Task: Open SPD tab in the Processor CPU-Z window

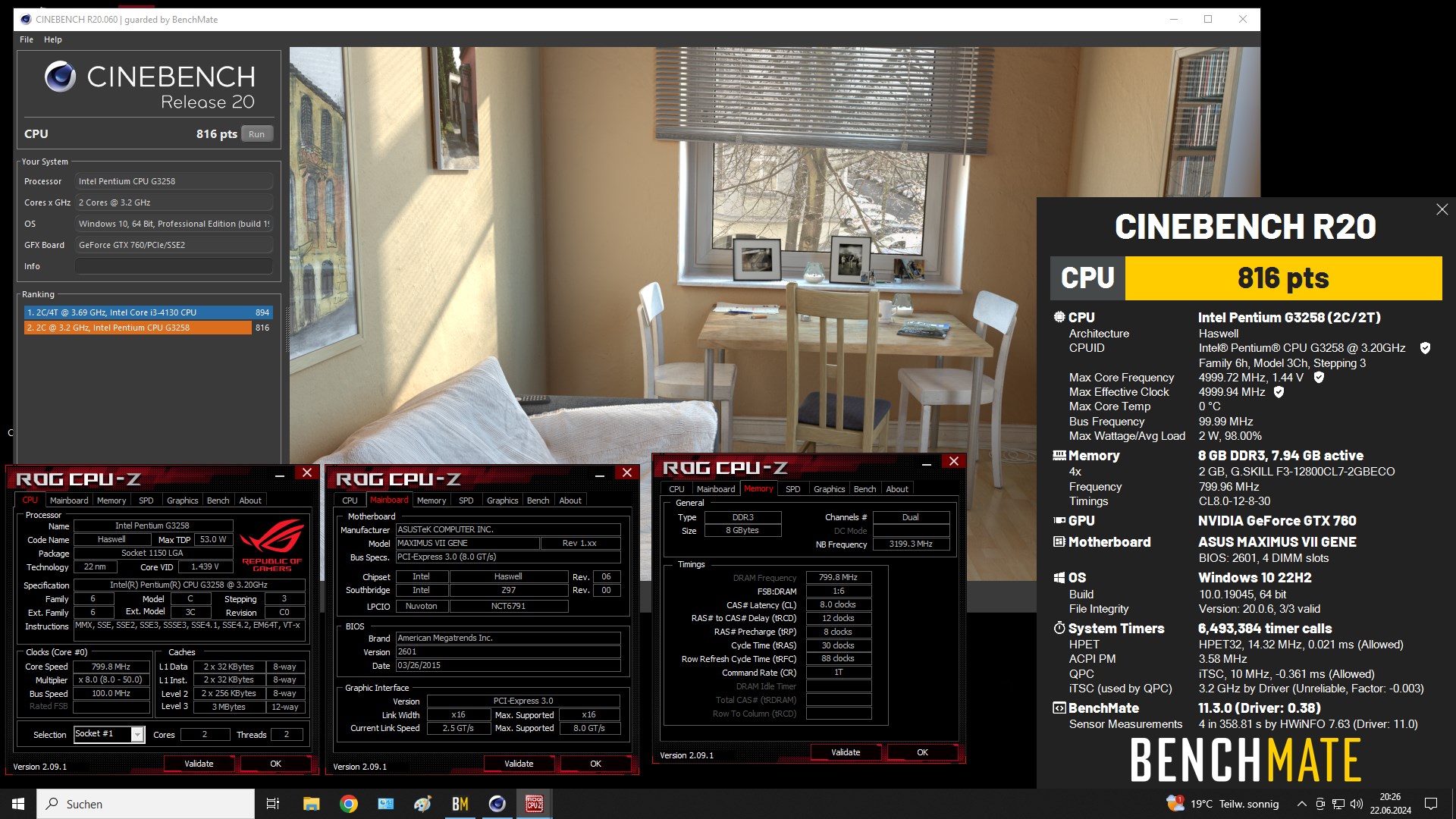Action: (146, 500)
